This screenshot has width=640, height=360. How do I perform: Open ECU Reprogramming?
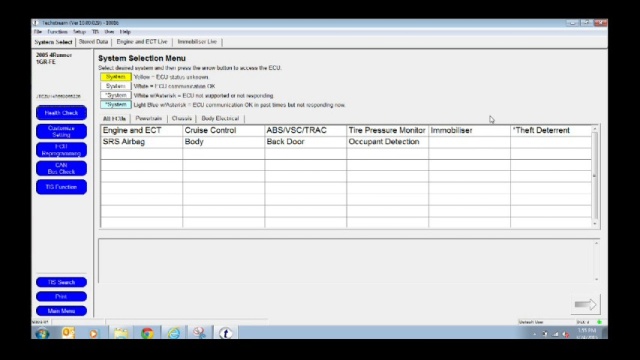coord(61,150)
